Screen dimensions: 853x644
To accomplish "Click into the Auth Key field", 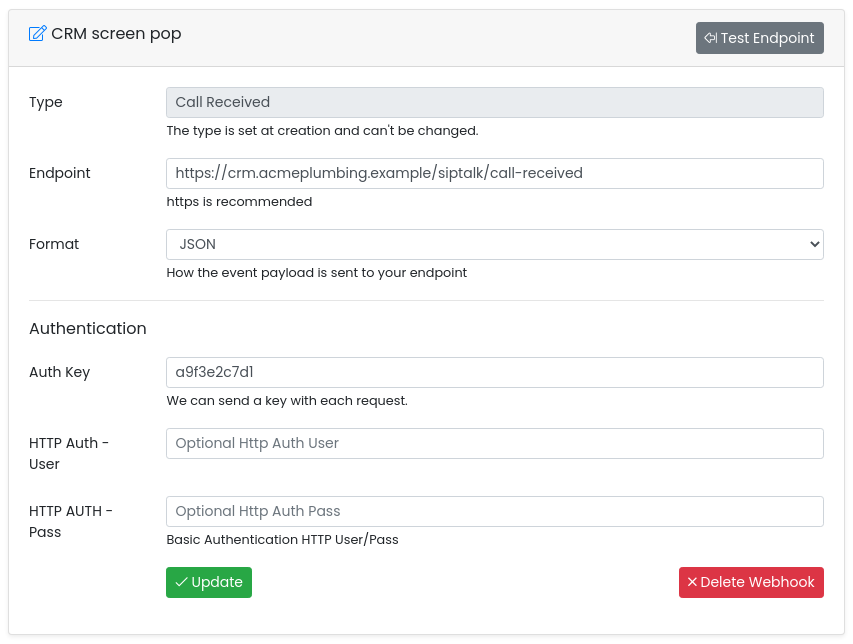I will pos(495,373).
